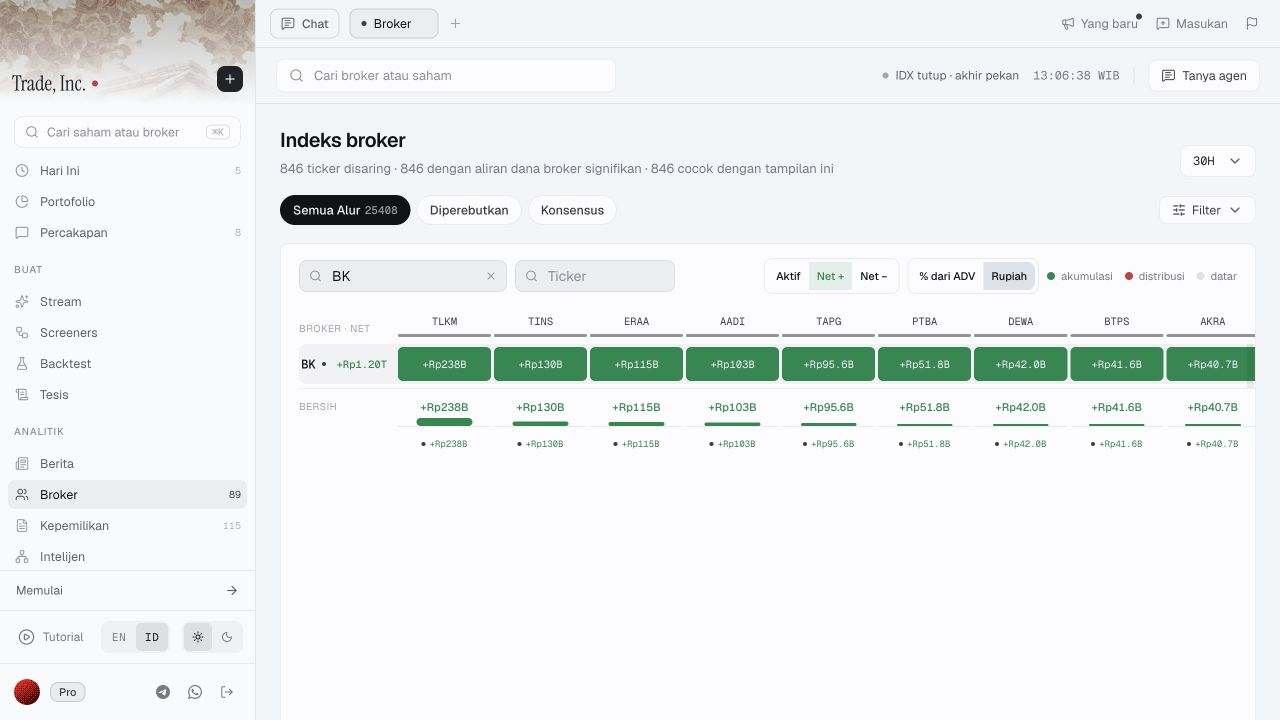The width and height of the screenshot is (1280, 720).
Task: Select the Konsensus tab
Action: pyautogui.click(x=572, y=210)
